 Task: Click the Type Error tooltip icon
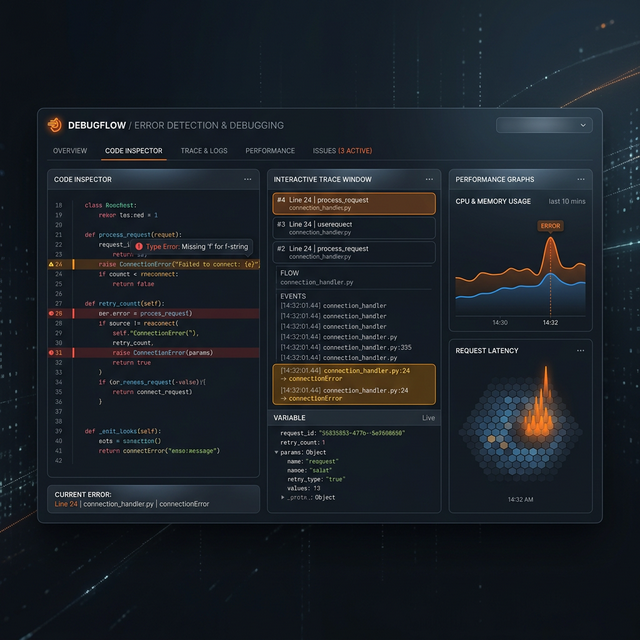140,246
